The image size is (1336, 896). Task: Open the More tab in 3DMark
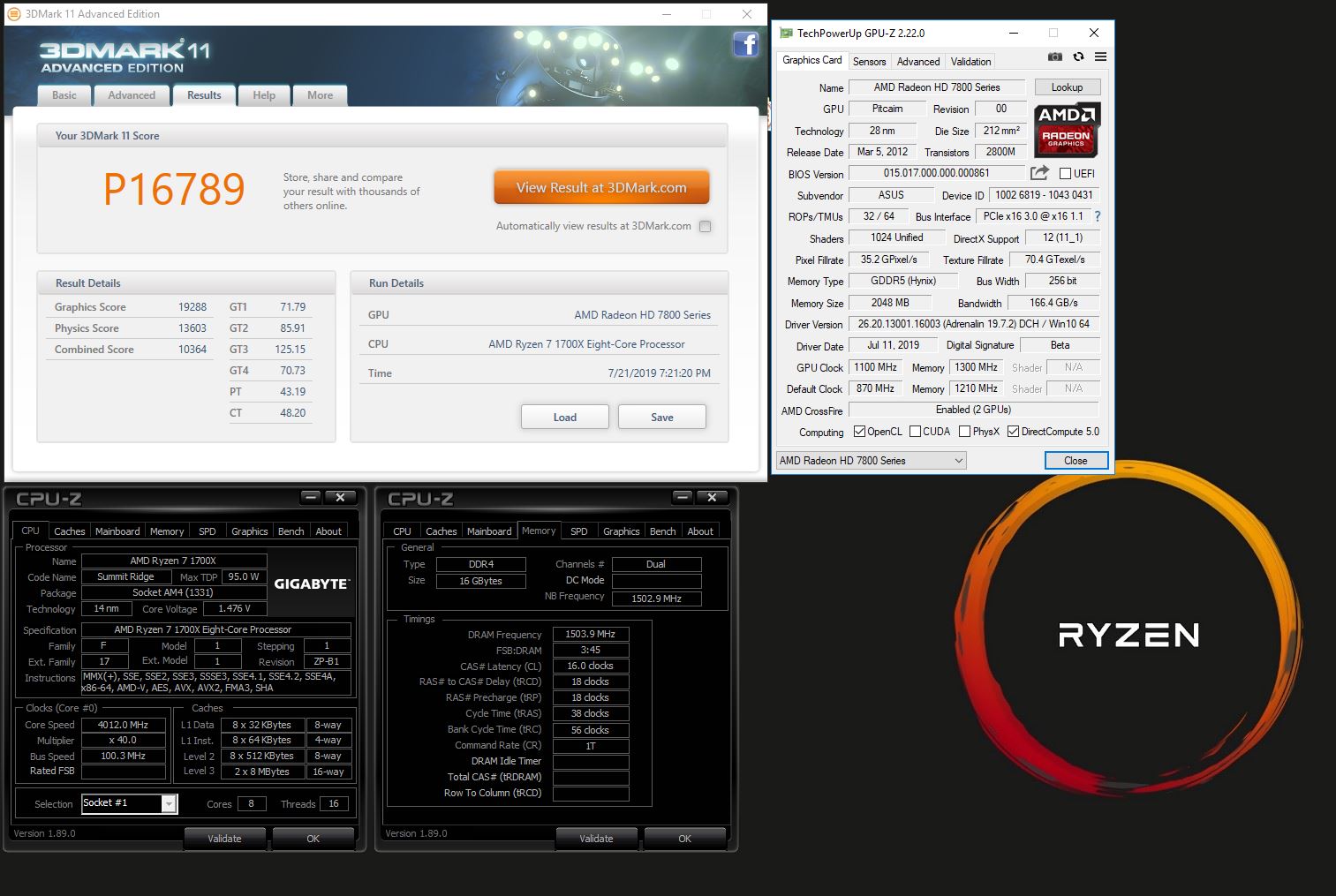point(321,95)
